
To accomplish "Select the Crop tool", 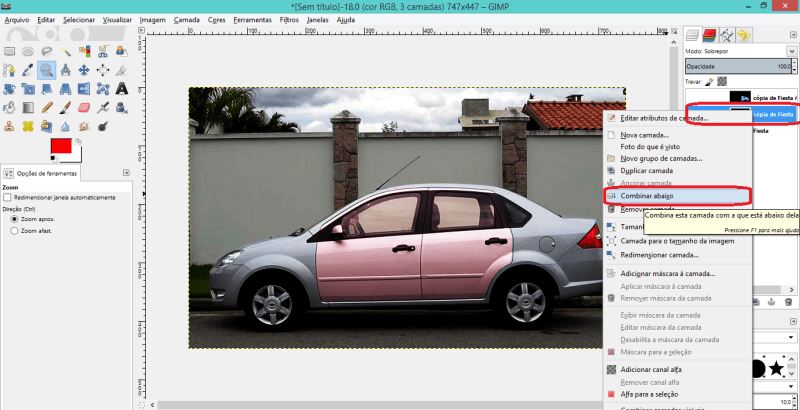I will pos(121,70).
